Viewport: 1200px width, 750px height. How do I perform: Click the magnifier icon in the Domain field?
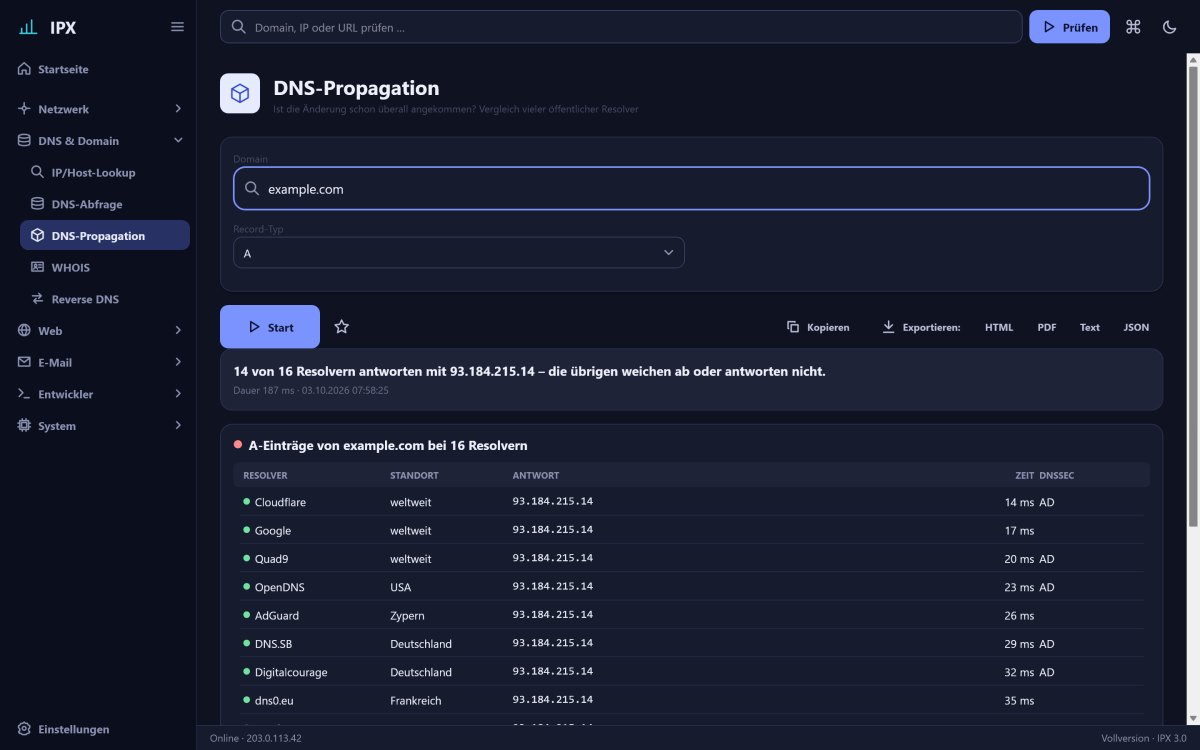[252, 188]
